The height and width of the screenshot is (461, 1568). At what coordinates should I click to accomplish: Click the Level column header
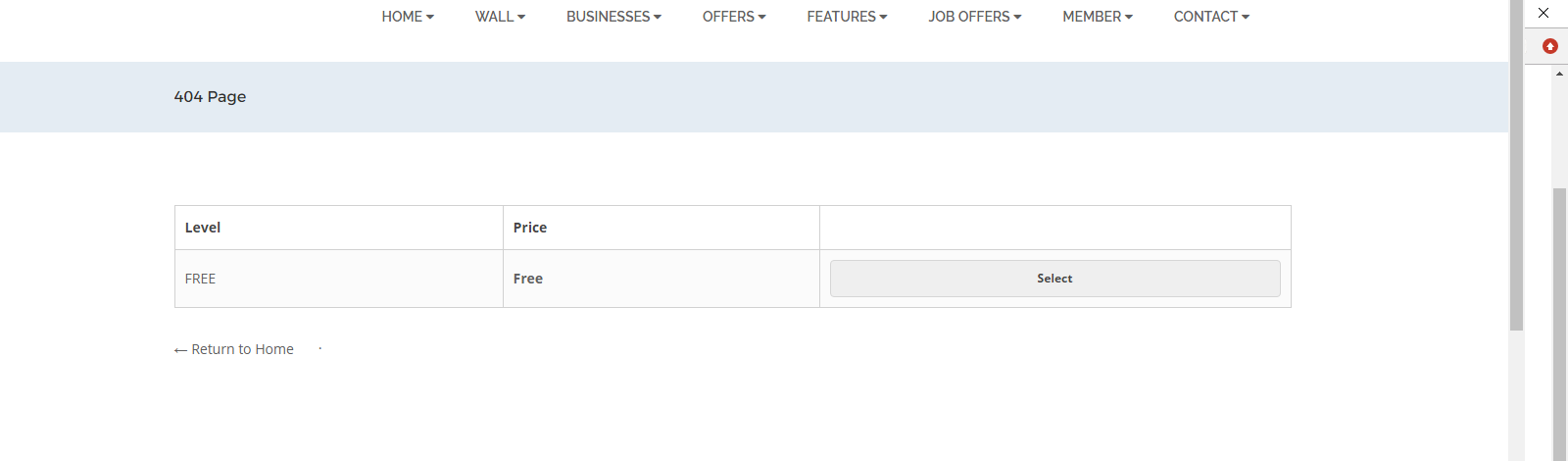click(203, 228)
